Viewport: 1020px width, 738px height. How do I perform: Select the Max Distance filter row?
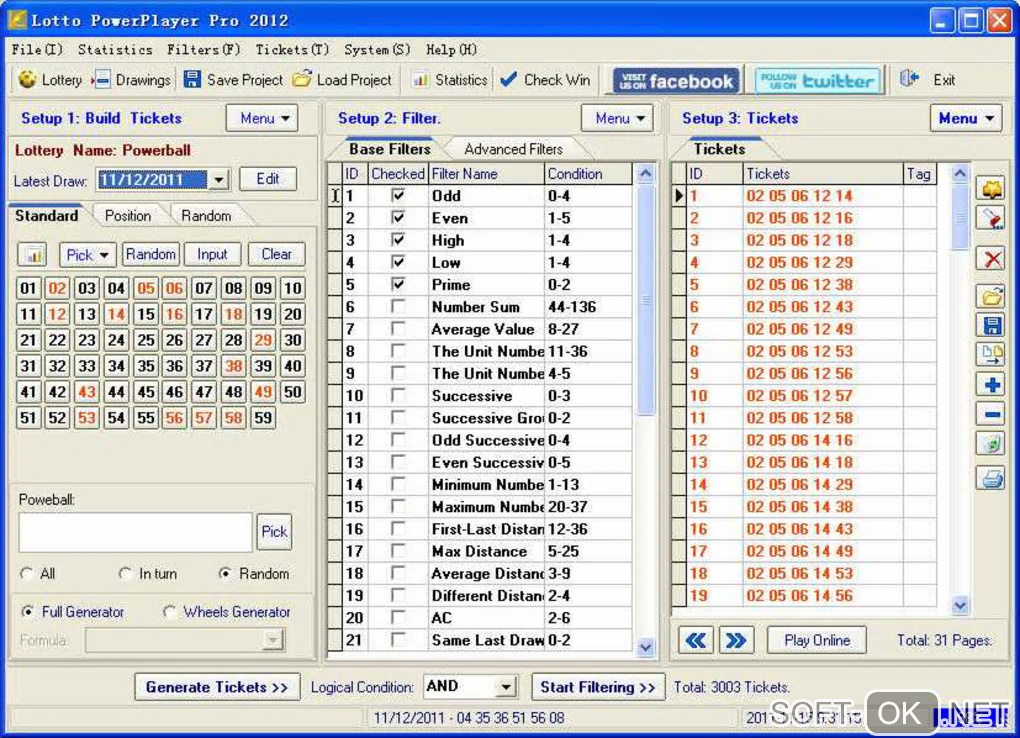click(x=480, y=551)
